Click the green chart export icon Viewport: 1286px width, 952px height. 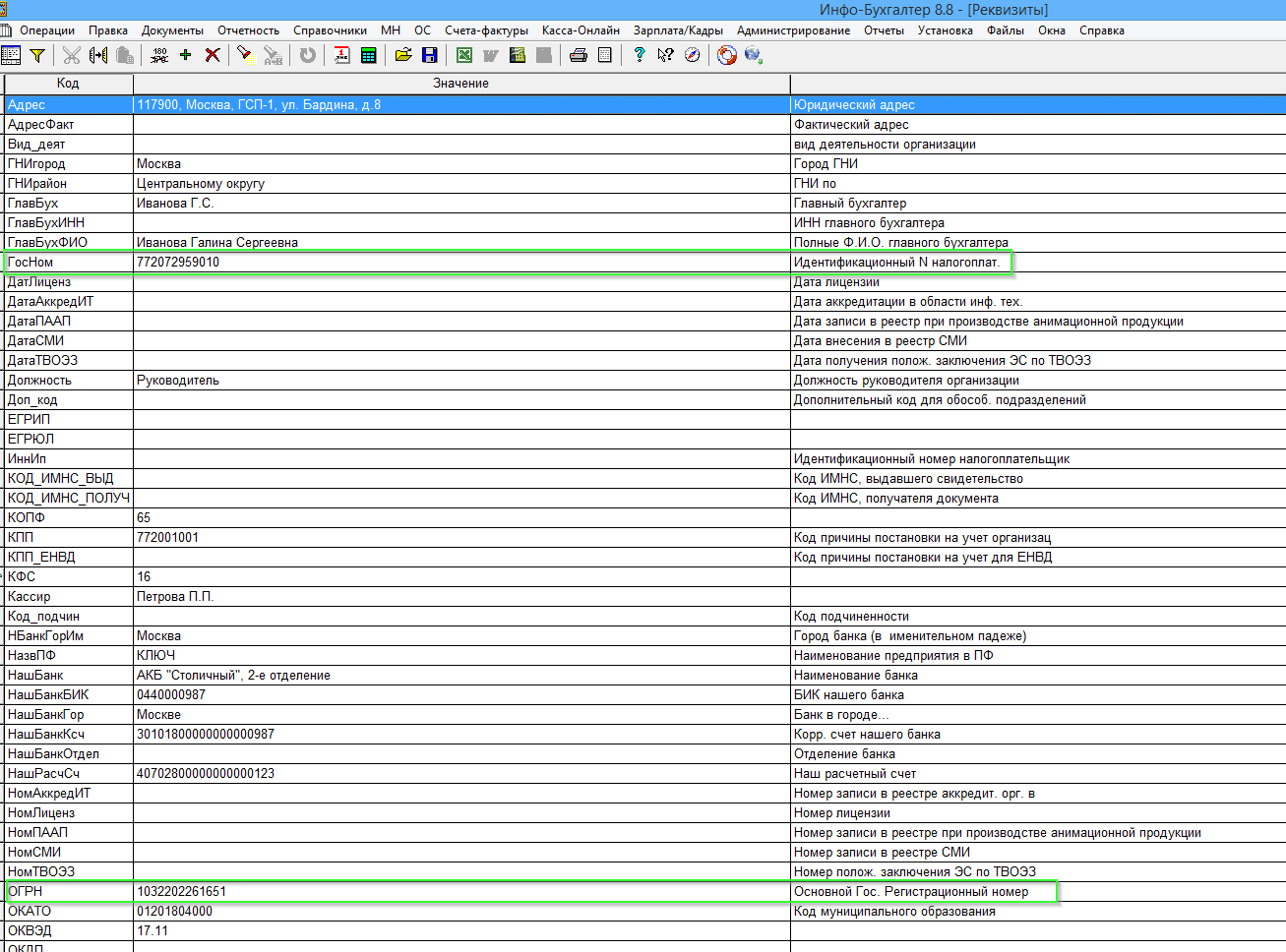(518, 55)
